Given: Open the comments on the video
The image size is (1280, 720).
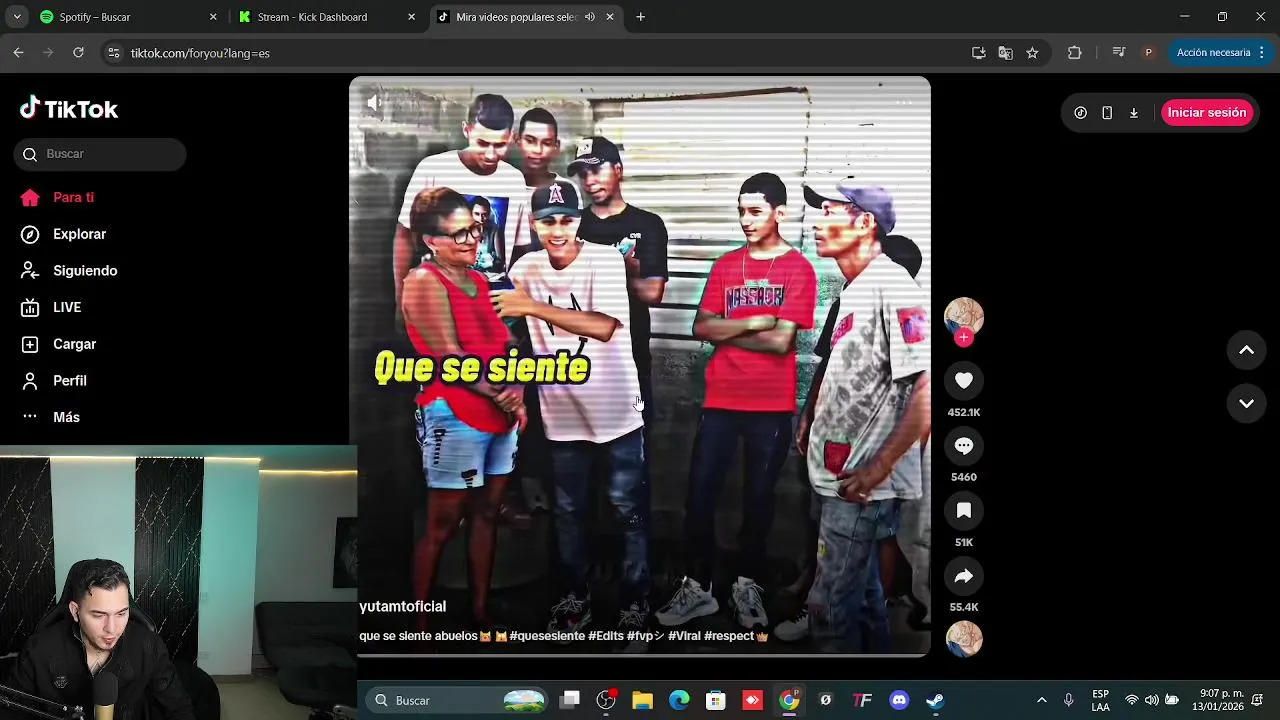Looking at the screenshot, I should coord(964,446).
